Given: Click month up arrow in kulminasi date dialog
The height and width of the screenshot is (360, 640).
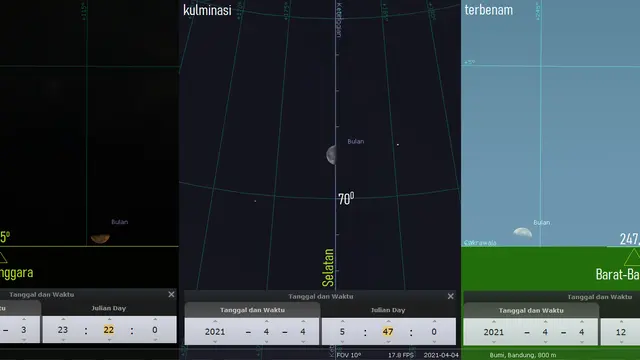Looking at the screenshot, I should (x=267, y=322).
